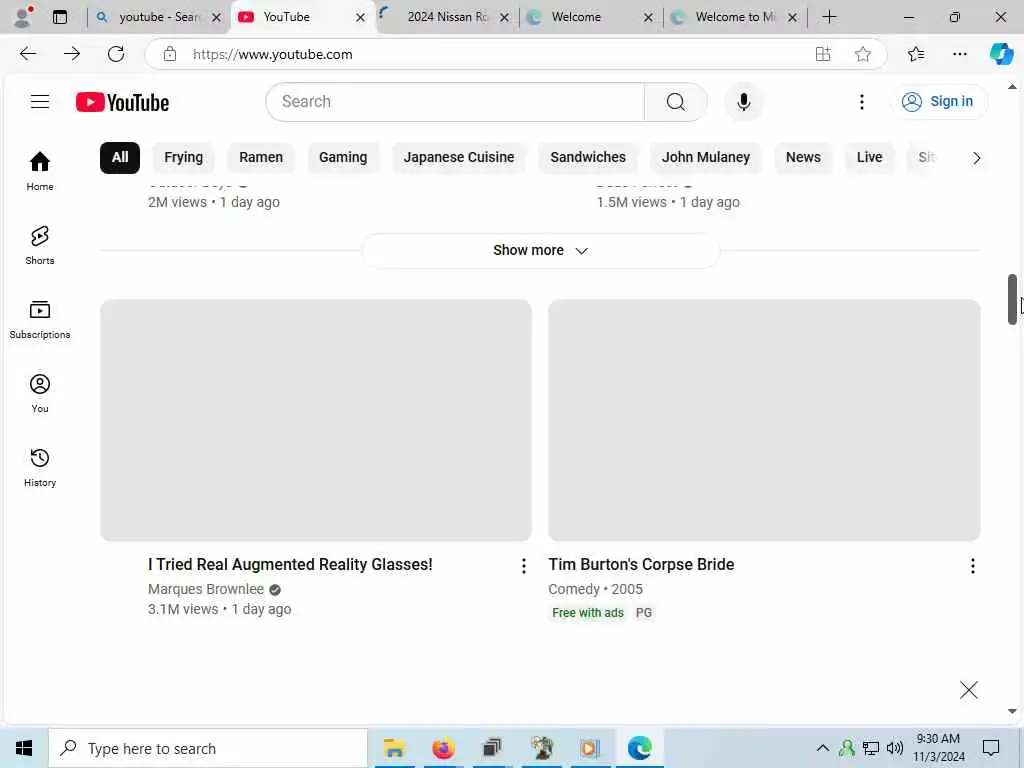This screenshot has height=768, width=1024.
Task: Show next filter chips with arrow
Action: tap(976, 158)
